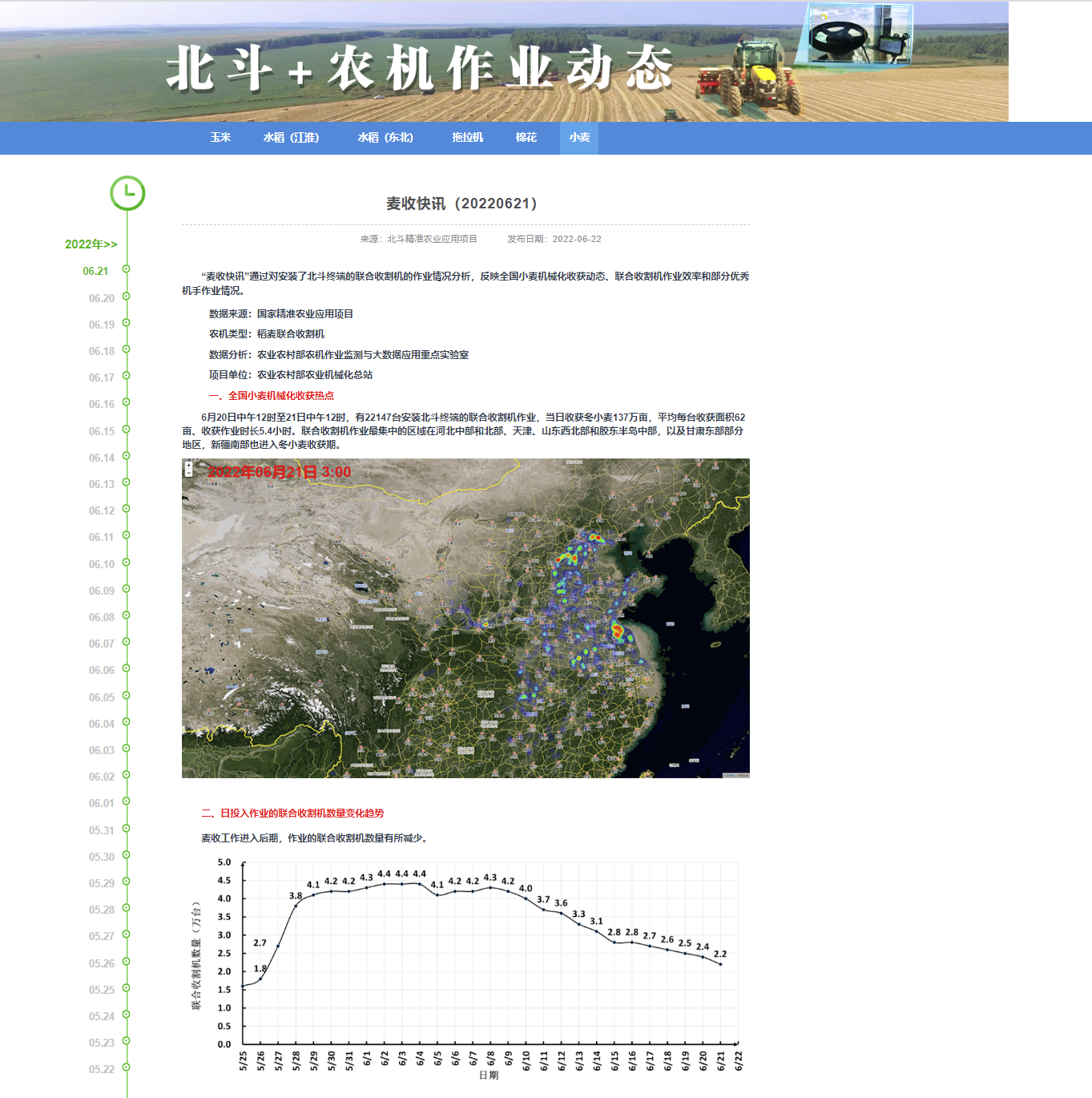Open the 06.20 report date link
1092x1098 pixels.
point(102,298)
